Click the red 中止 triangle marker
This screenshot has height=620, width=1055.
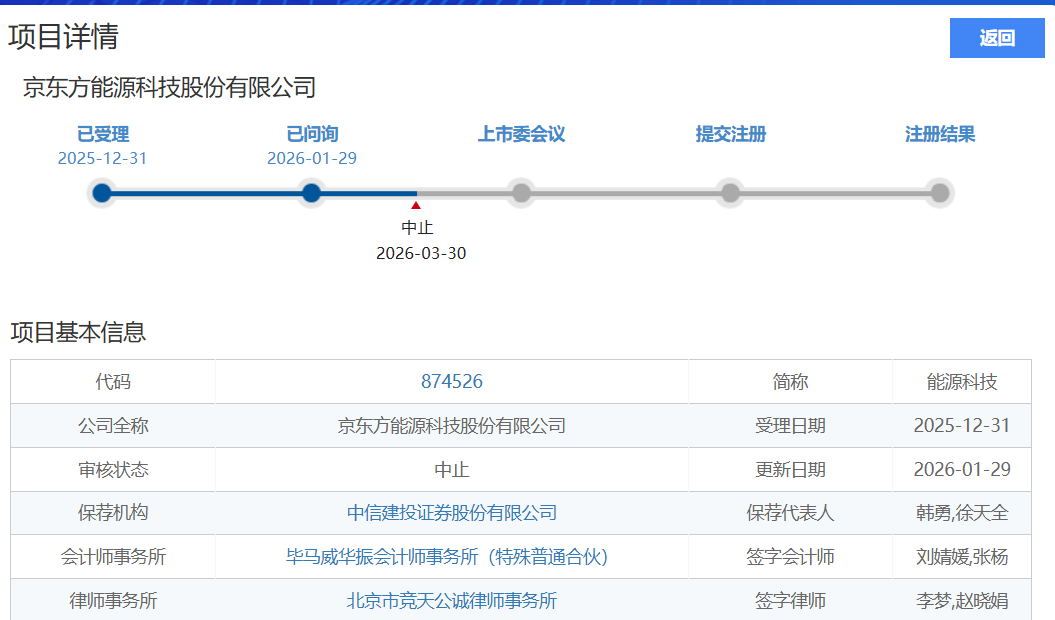tap(416, 205)
